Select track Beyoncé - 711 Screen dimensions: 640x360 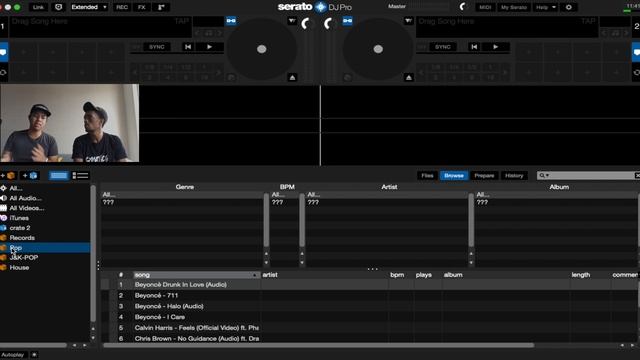click(x=156, y=296)
